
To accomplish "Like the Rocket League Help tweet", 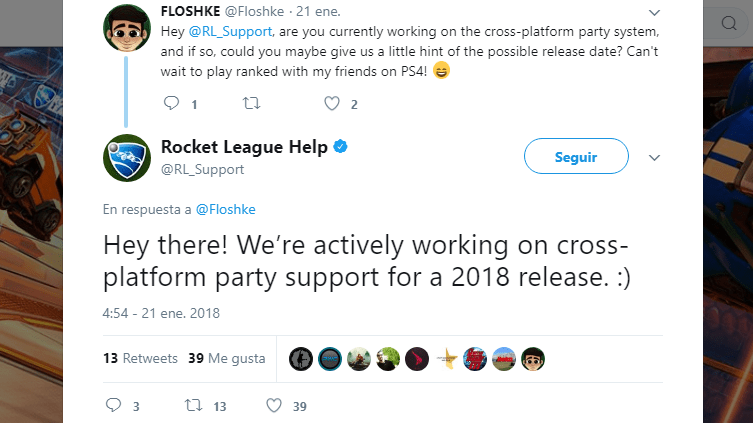I will pyautogui.click(x=274, y=405).
